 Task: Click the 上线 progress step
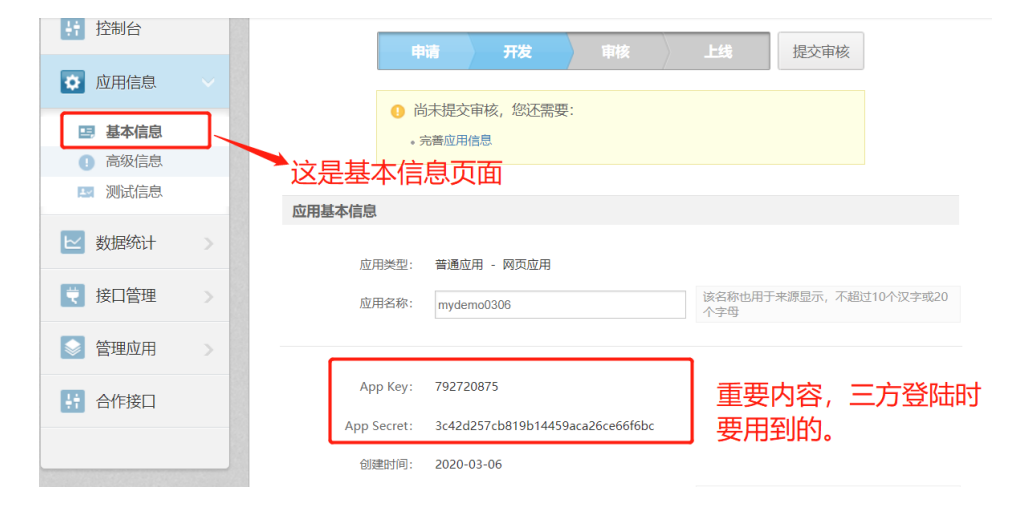tap(718, 52)
